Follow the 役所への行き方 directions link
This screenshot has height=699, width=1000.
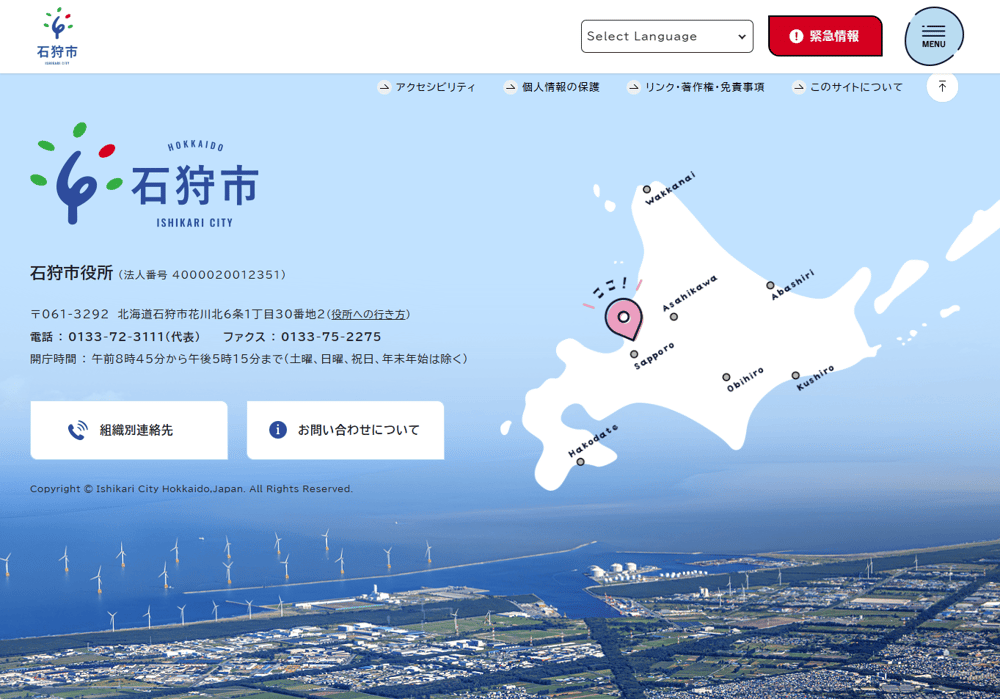point(368,314)
